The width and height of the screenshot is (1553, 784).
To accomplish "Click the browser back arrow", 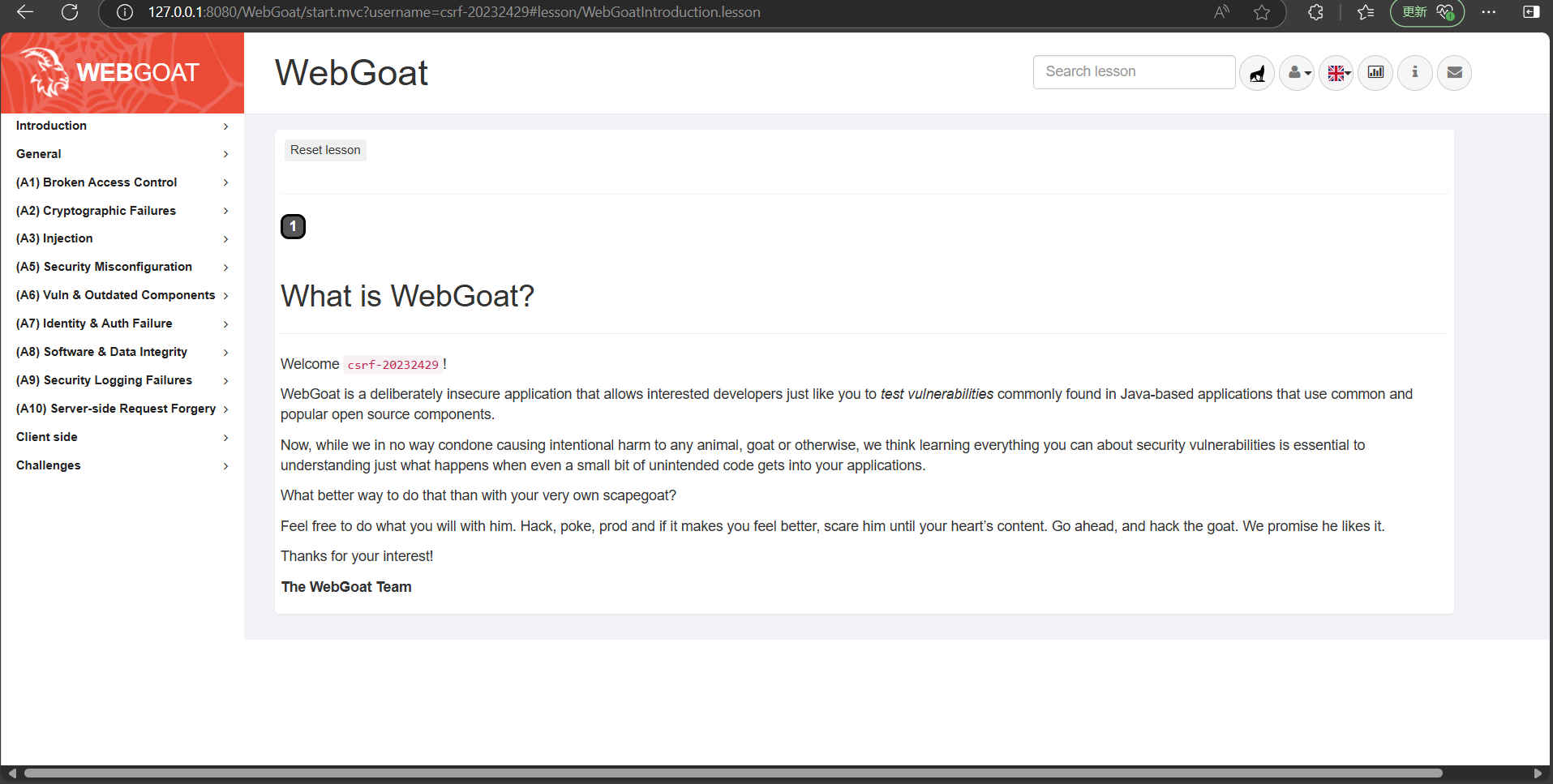I will 25,12.
